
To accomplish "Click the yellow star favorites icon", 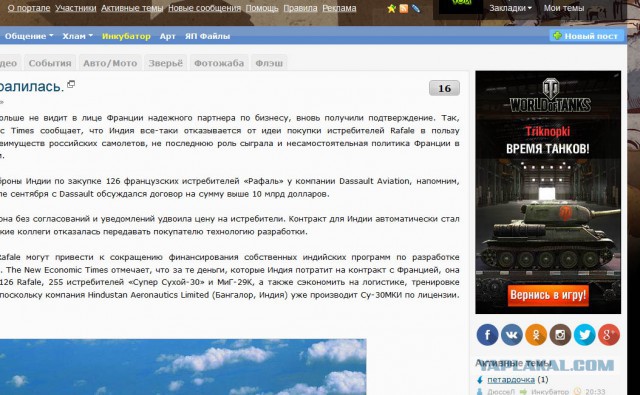I will pos(391,9).
